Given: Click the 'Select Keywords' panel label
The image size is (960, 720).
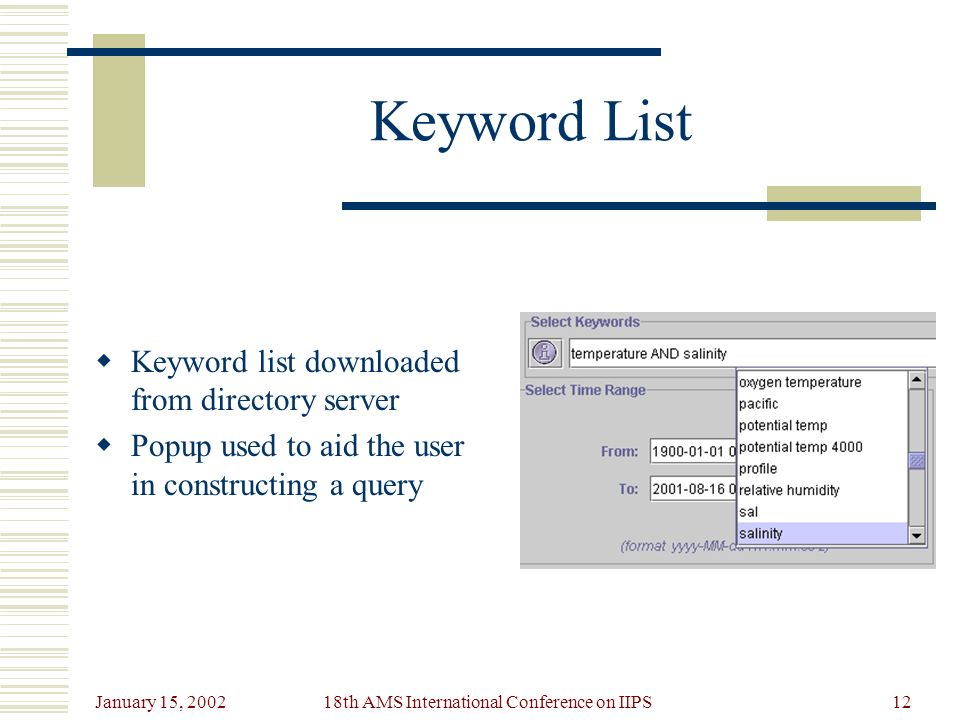Looking at the screenshot, I should coord(585,321).
